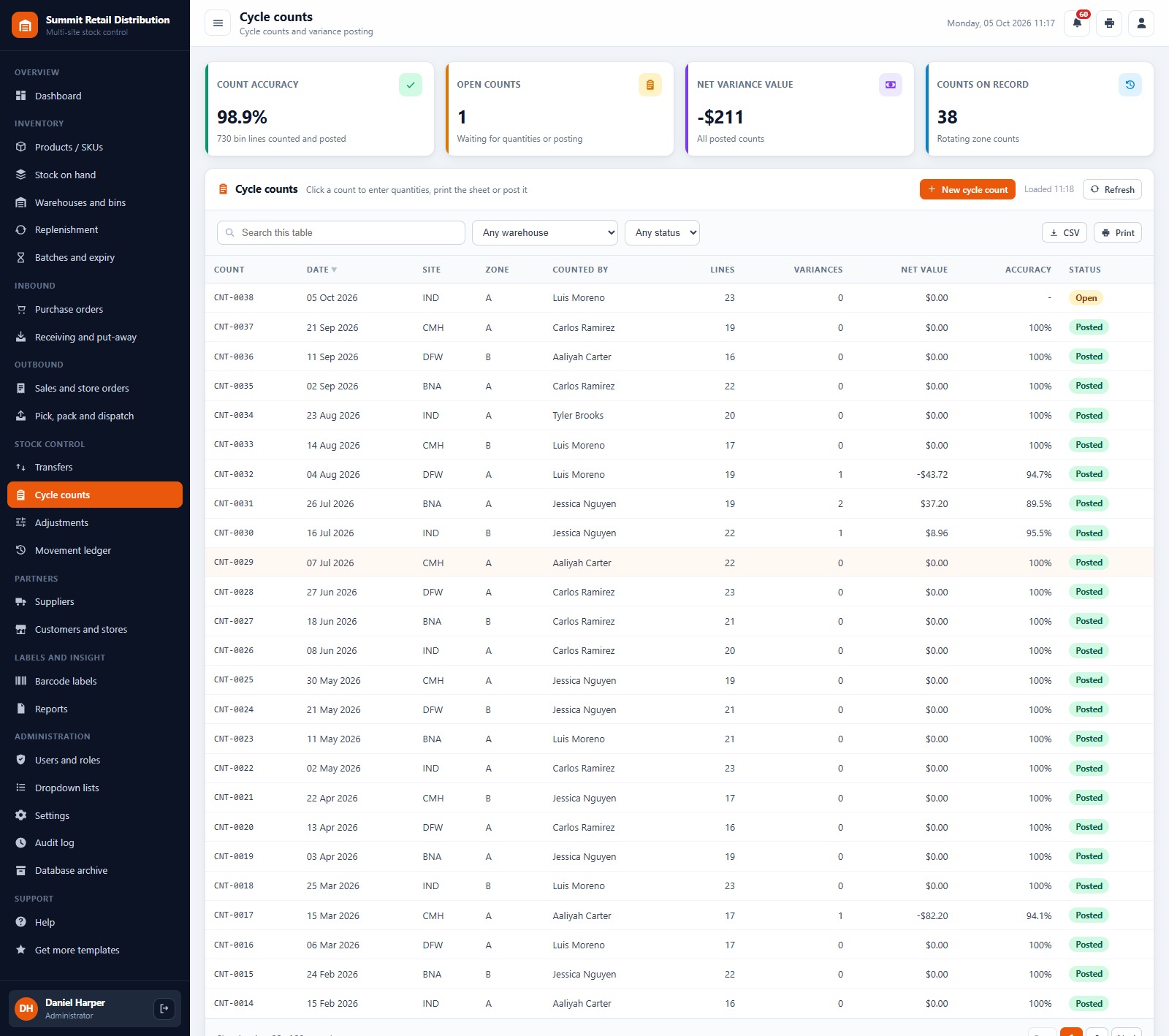Open Adjustments in sidebar
Image resolution: width=1169 pixels, height=1036 pixels.
tap(95, 522)
